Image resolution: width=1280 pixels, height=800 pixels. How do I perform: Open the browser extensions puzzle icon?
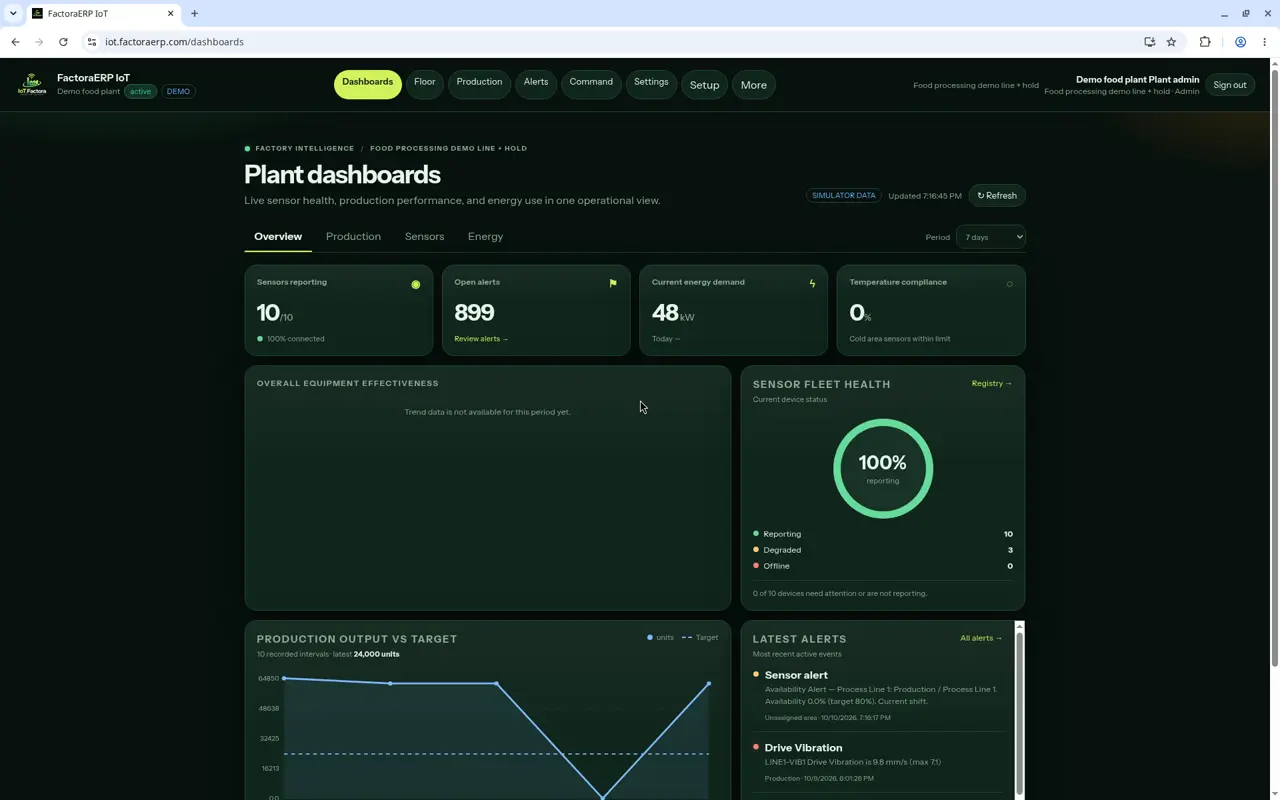(x=1205, y=42)
